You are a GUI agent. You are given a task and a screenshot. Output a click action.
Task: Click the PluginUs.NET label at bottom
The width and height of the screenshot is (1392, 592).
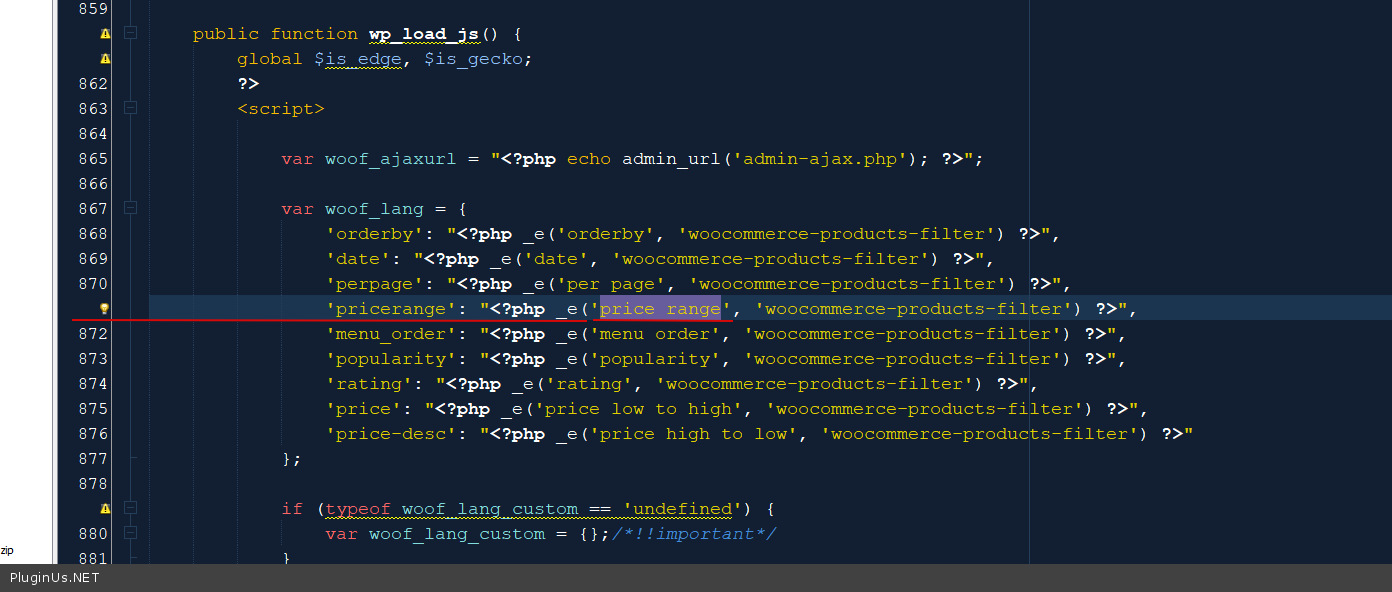coord(54,578)
